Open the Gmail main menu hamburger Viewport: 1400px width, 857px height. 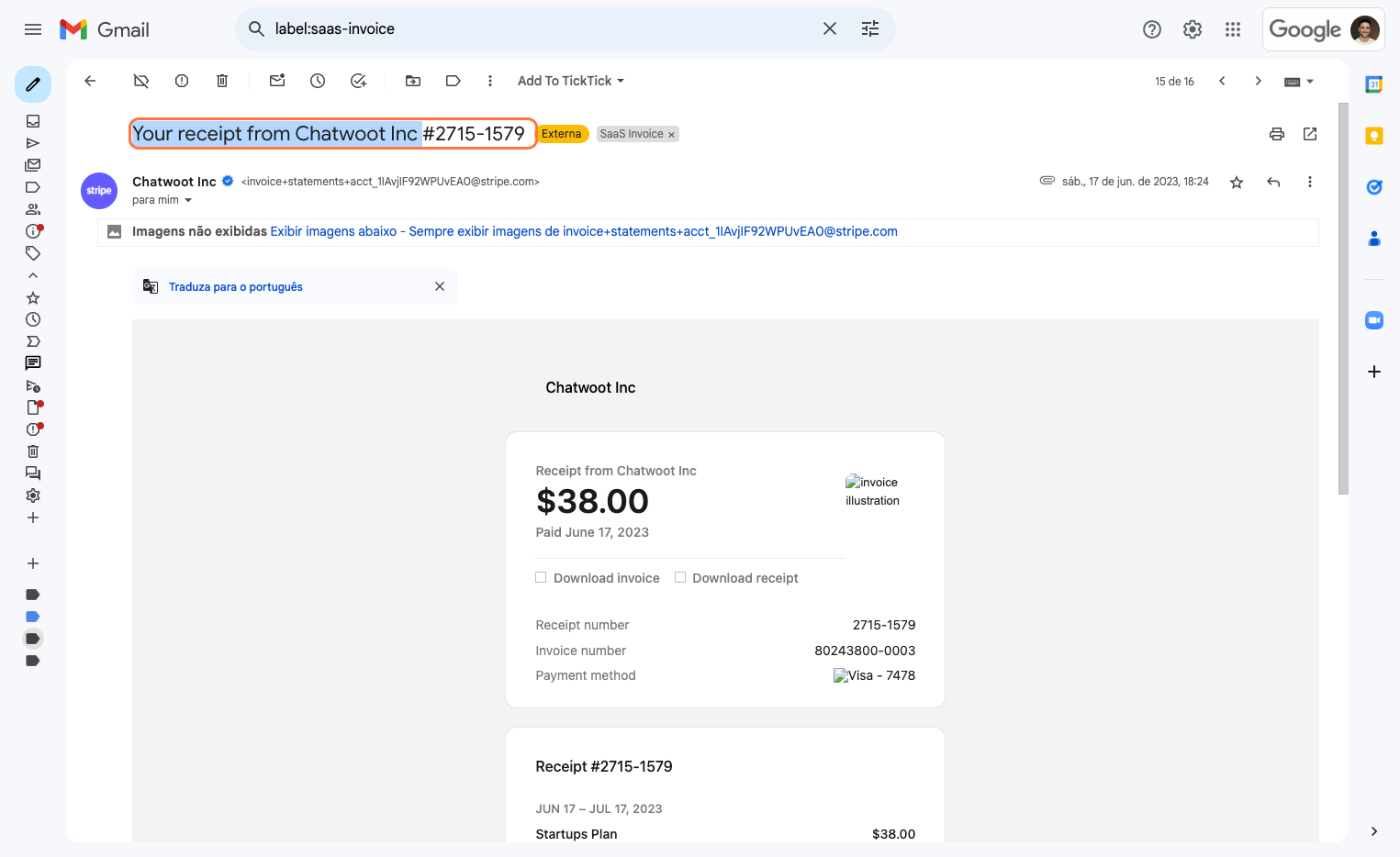pos(33,29)
